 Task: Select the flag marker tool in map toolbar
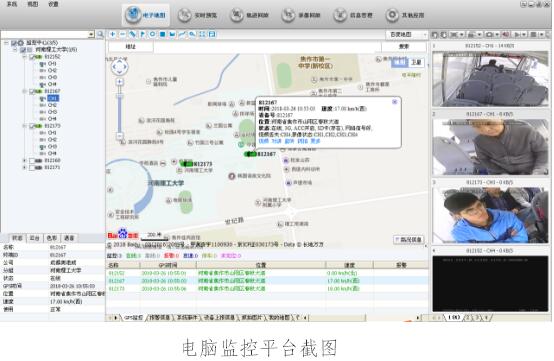pos(142,34)
